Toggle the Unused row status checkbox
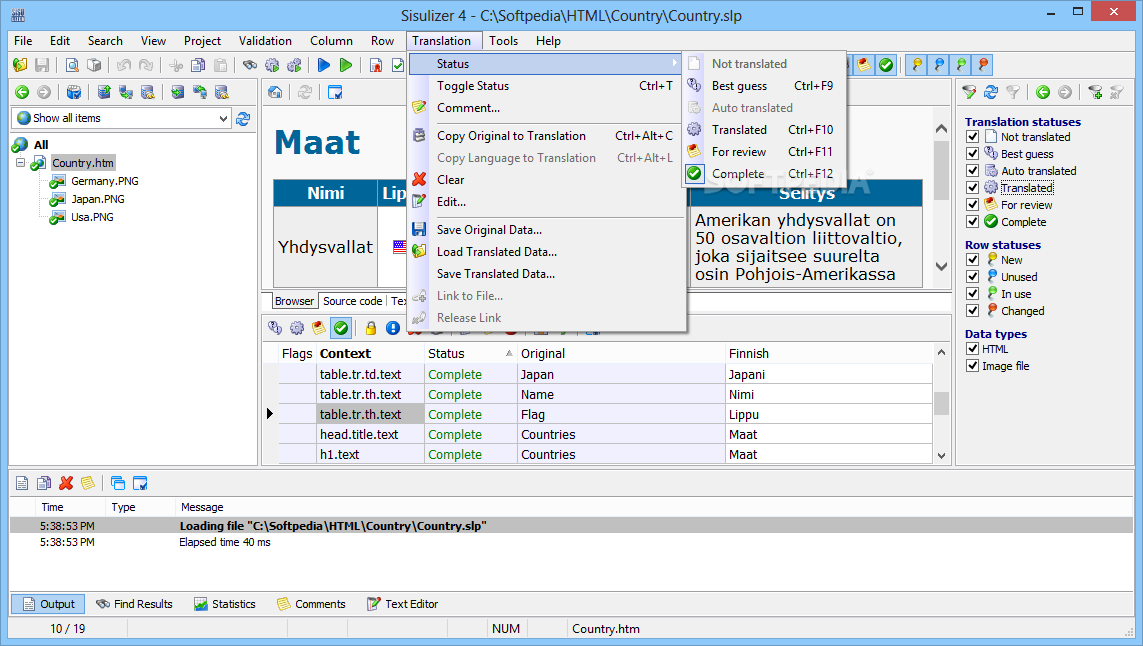Viewport: 1143px width, 646px height. pyautogui.click(x=972, y=277)
